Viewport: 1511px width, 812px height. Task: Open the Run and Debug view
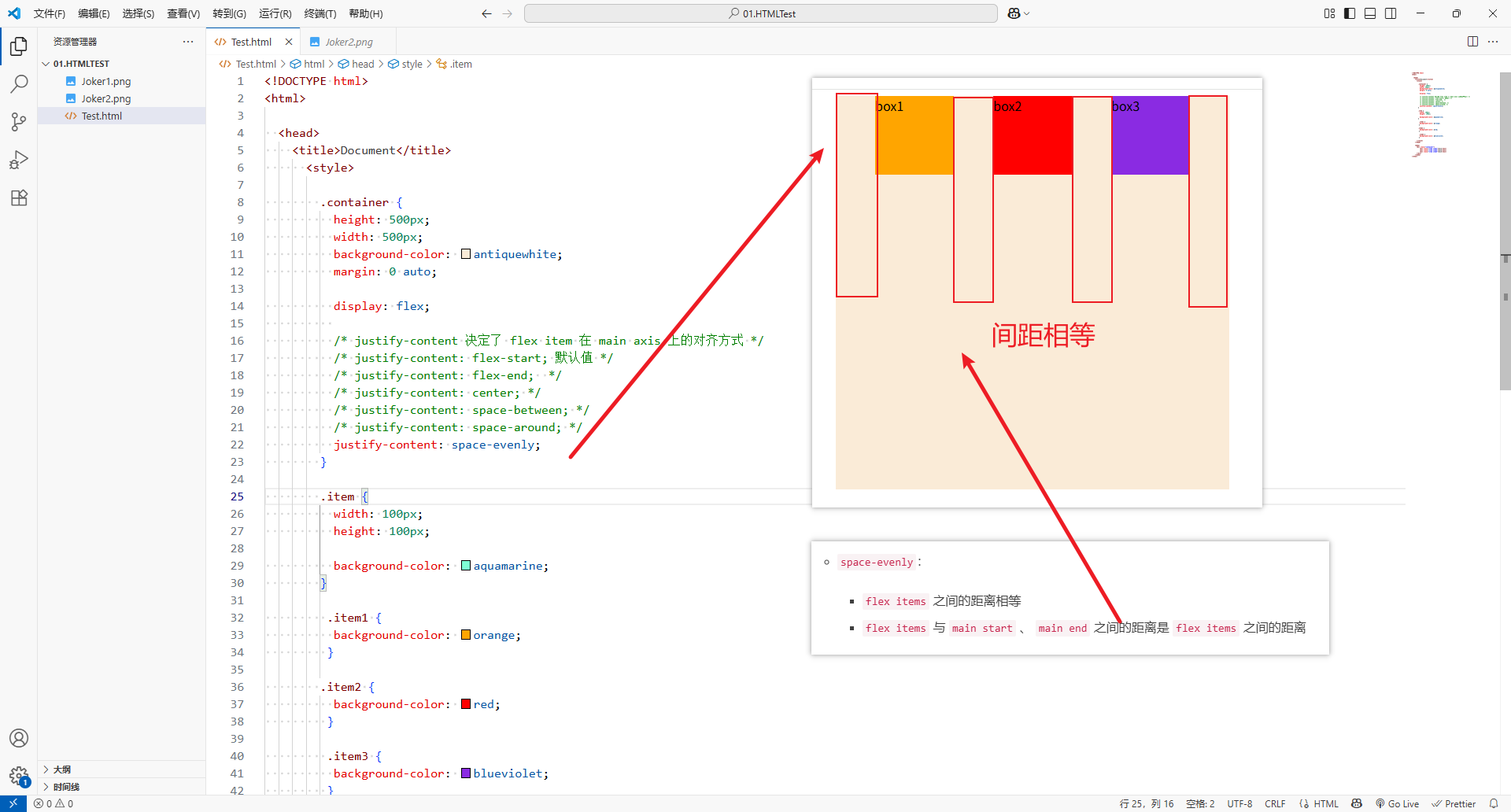[19, 160]
